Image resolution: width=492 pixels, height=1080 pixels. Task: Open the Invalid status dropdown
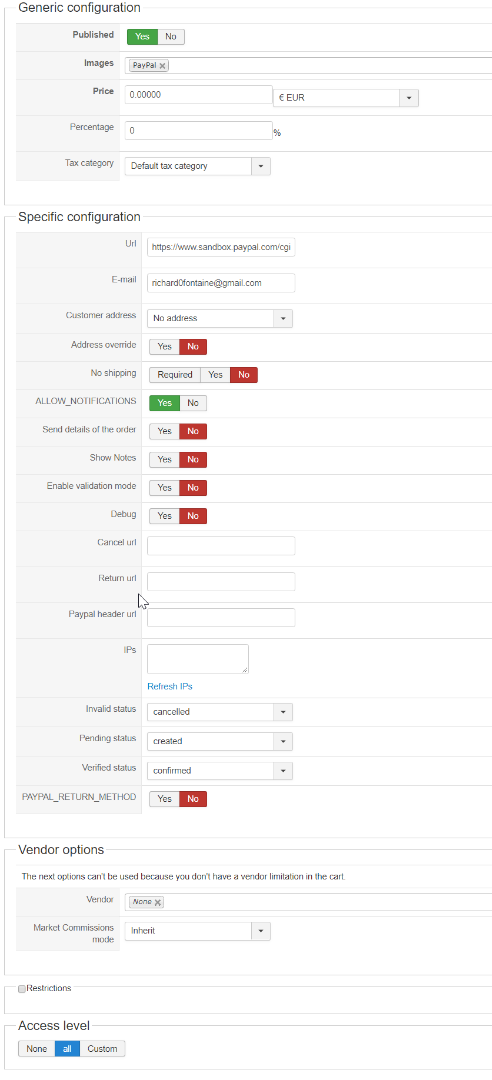(x=220, y=712)
